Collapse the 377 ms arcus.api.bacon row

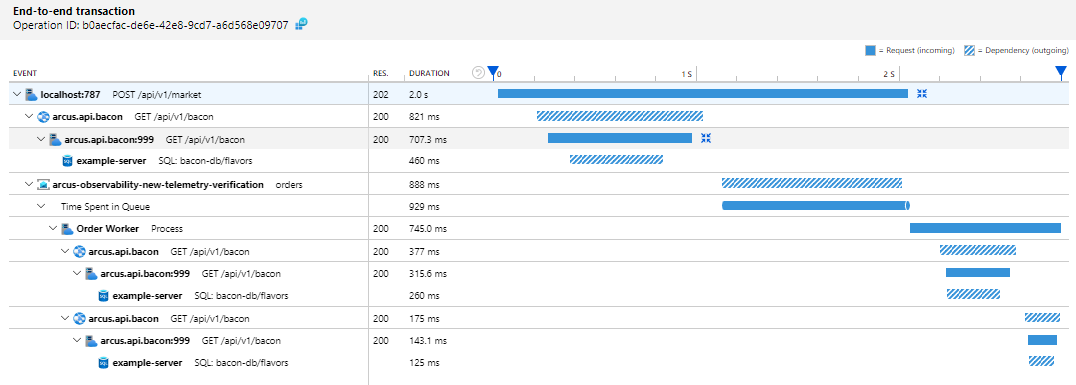(65, 251)
